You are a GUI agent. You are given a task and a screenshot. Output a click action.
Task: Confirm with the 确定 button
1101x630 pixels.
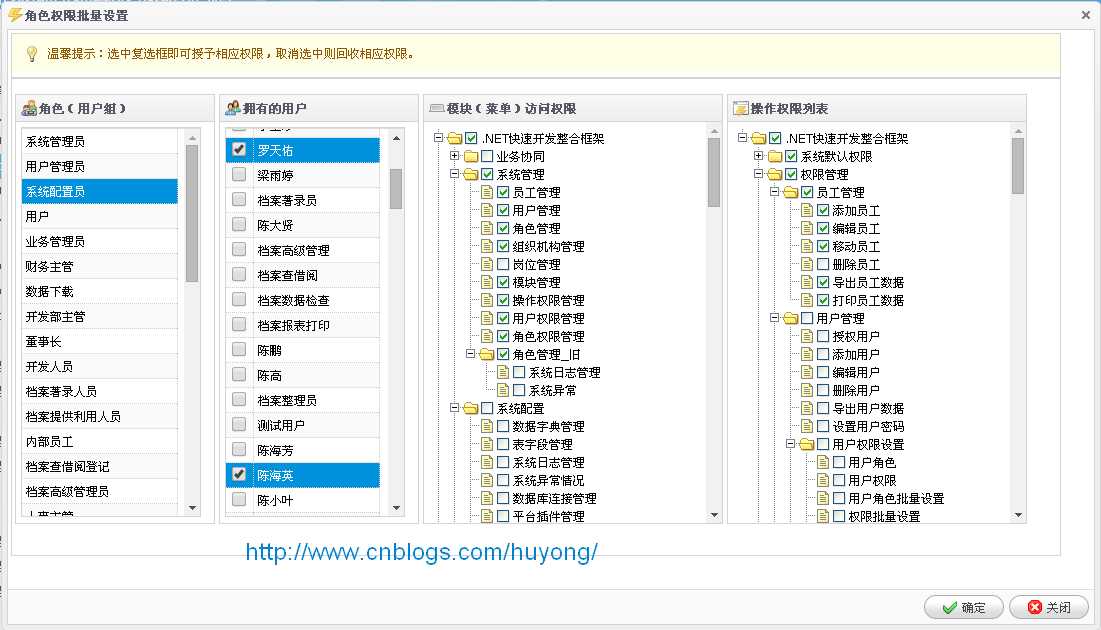click(964, 607)
